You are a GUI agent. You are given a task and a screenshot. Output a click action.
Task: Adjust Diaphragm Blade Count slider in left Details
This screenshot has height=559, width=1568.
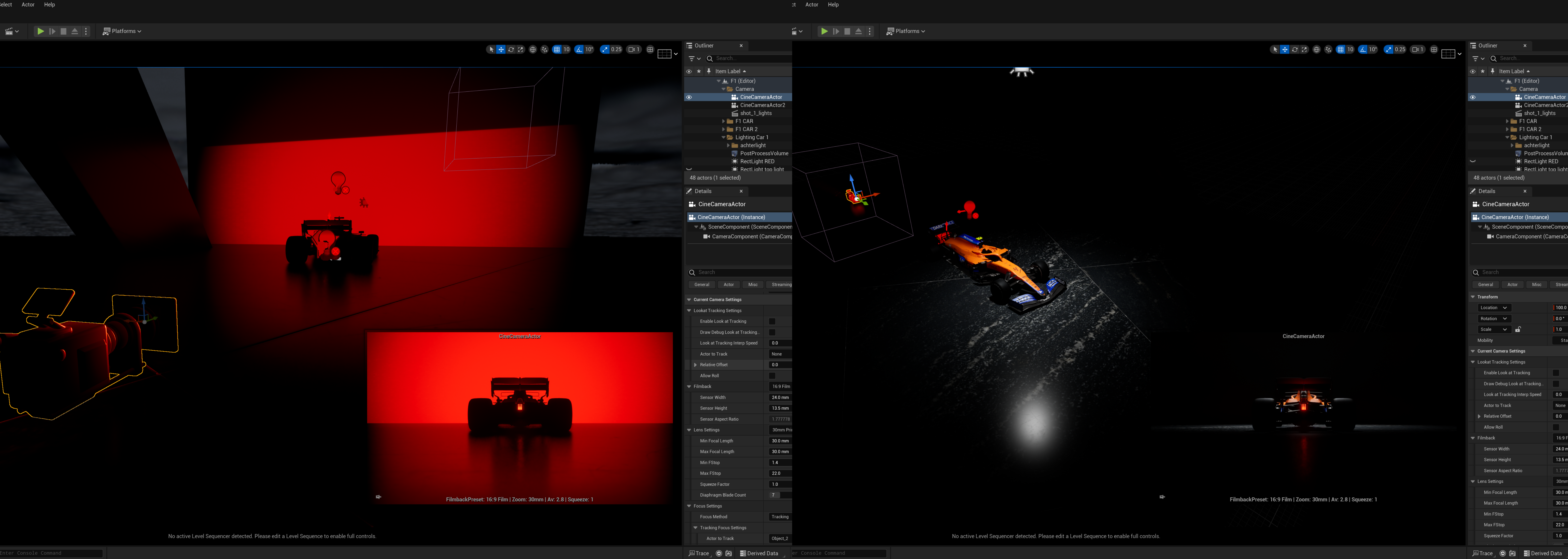[x=780, y=495]
